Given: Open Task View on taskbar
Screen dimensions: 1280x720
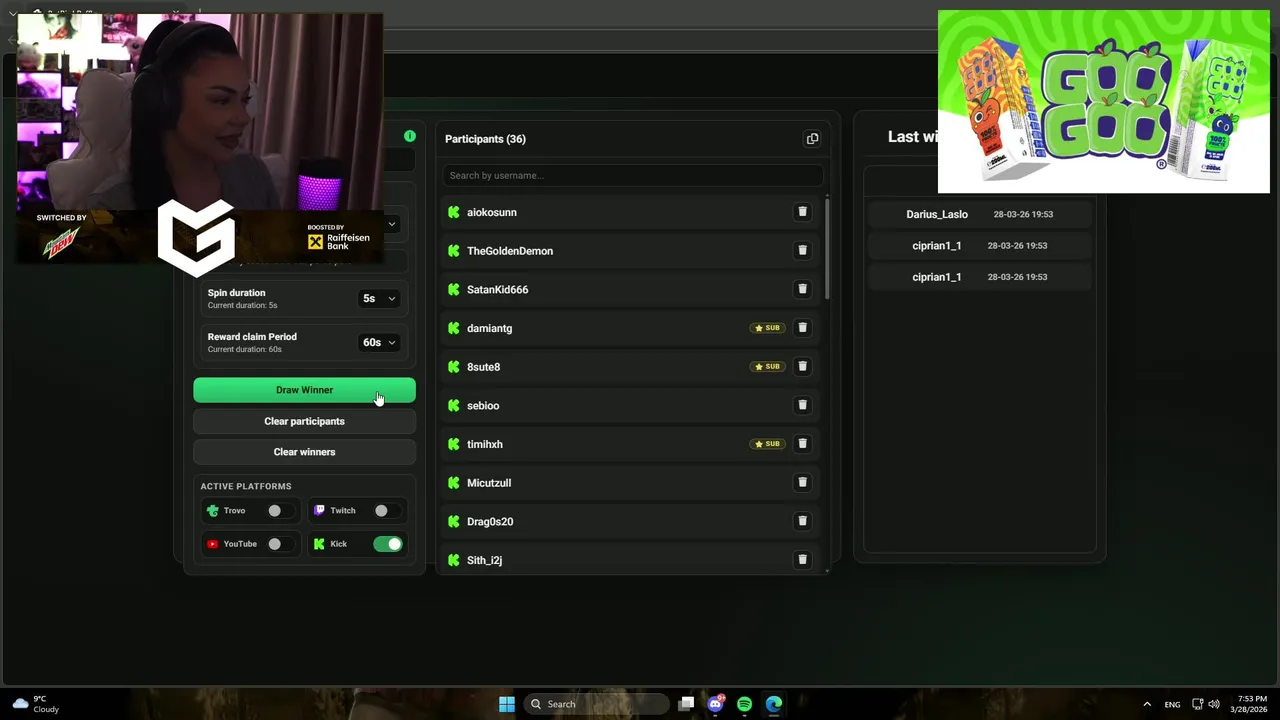Looking at the screenshot, I should click(x=686, y=704).
